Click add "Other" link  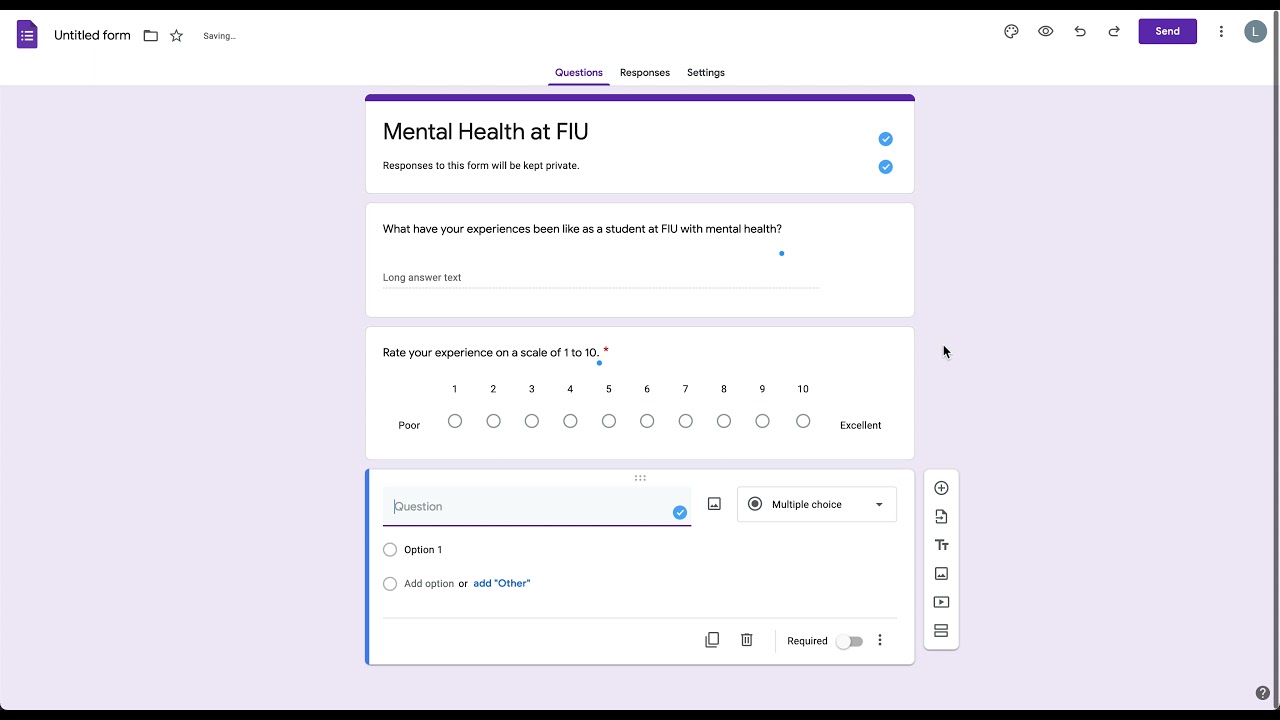[x=502, y=583]
